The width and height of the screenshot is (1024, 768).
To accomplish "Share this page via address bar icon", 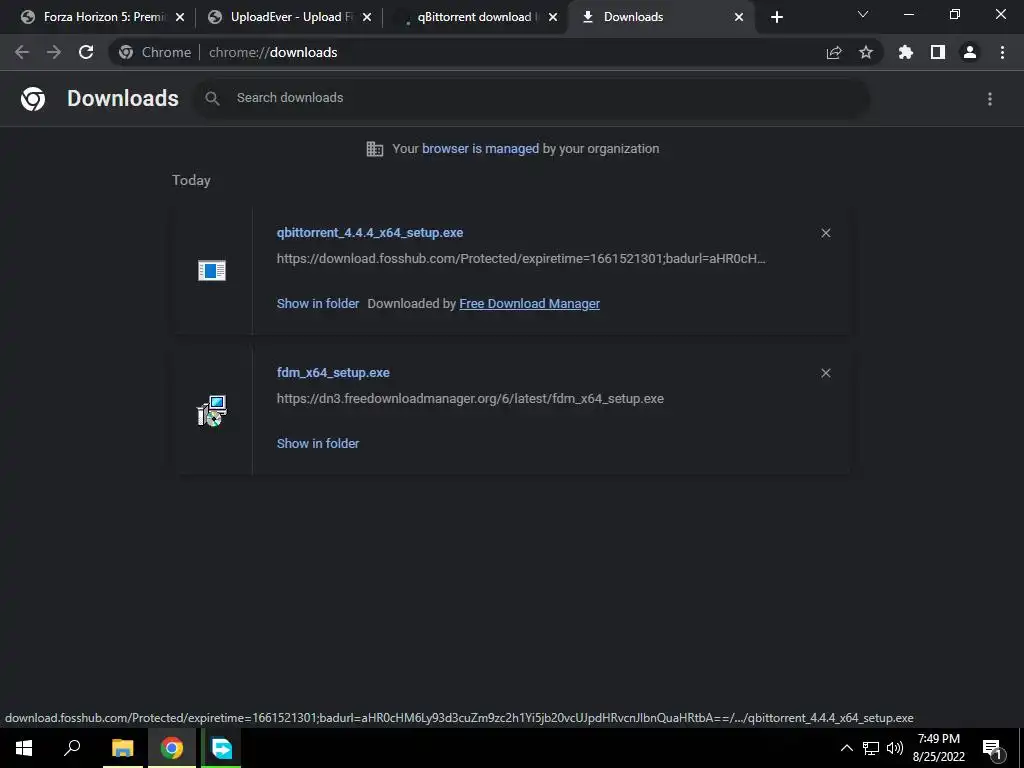I will pos(834,53).
